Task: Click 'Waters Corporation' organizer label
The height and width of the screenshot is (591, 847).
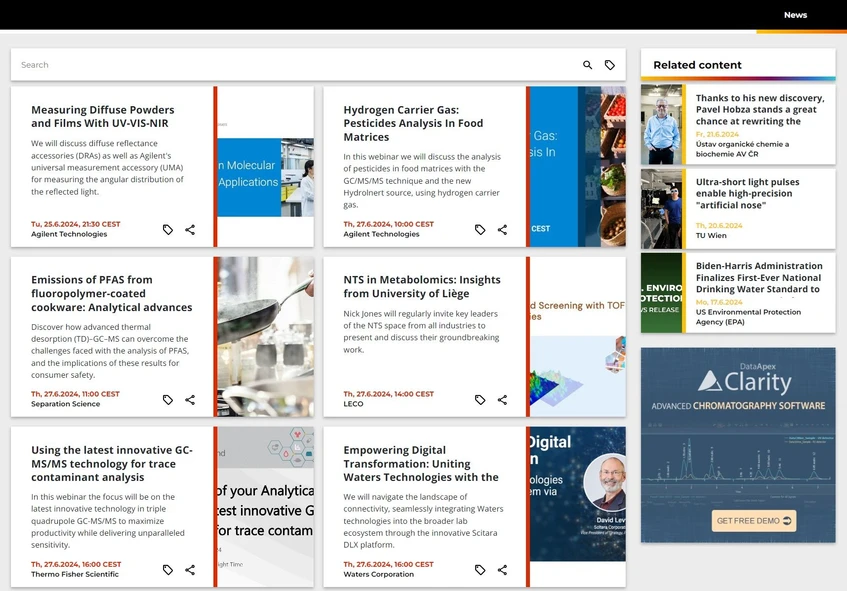Action: coord(379,574)
